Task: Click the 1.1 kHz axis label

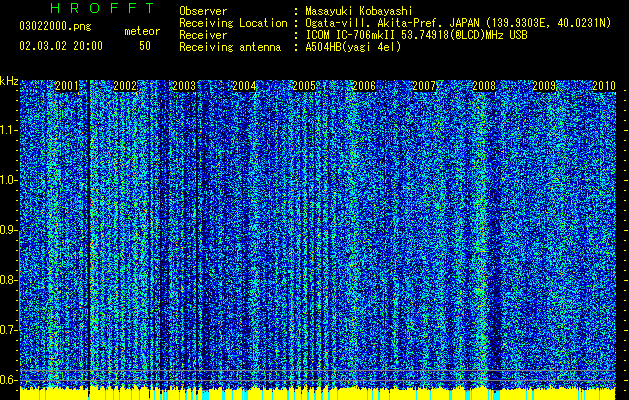Action: 7,130
